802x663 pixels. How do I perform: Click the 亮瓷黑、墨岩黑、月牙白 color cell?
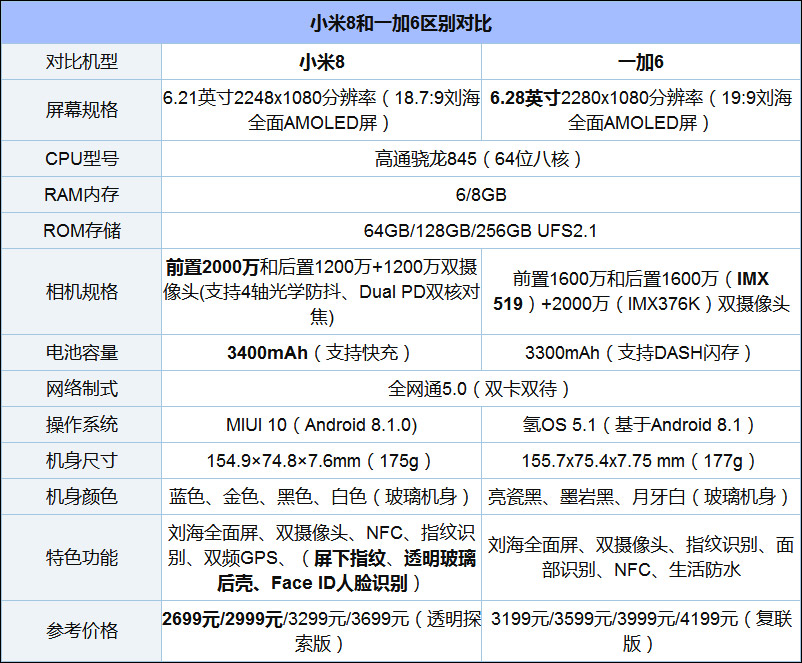[x=641, y=496]
